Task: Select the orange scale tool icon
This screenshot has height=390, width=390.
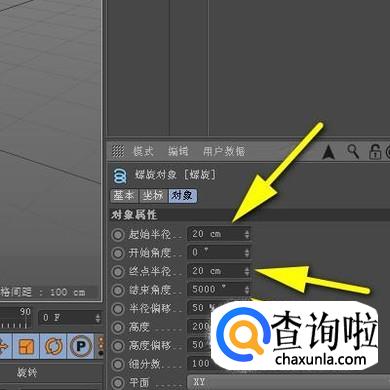Action: click(x=26, y=346)
